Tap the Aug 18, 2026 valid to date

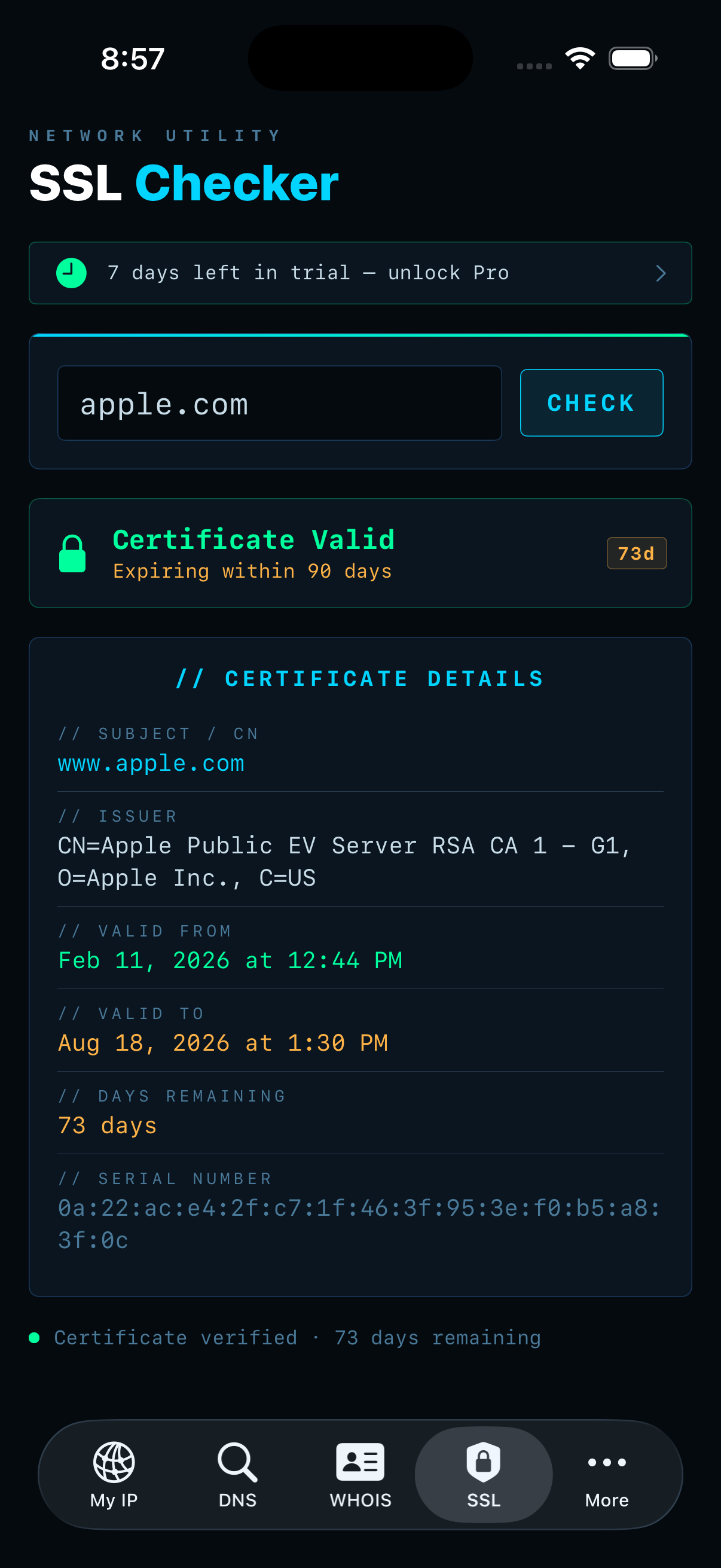pyautogui.click(x=222, y=1043)
